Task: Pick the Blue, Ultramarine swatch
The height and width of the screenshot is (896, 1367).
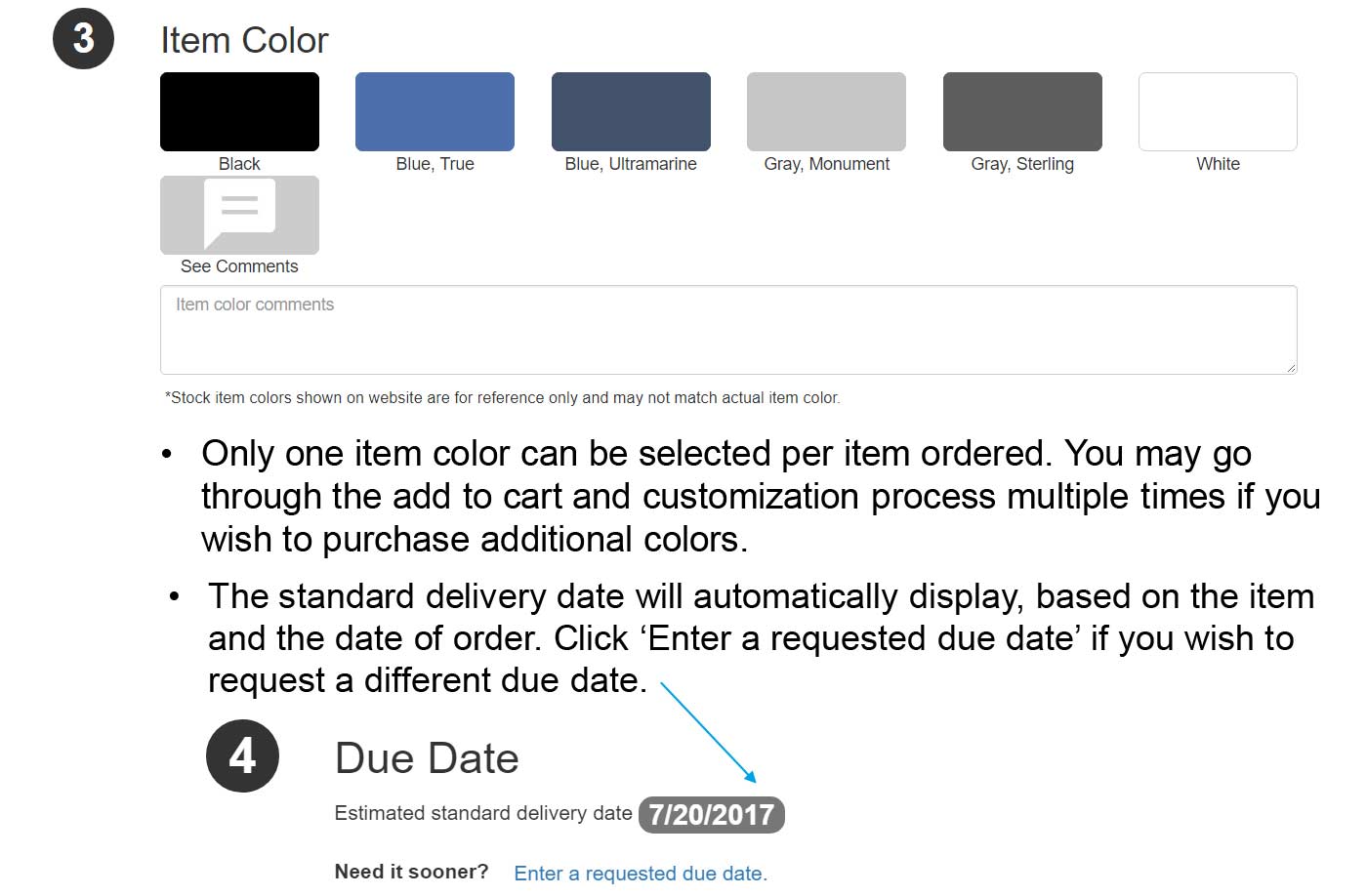Action: coord(631,111)
